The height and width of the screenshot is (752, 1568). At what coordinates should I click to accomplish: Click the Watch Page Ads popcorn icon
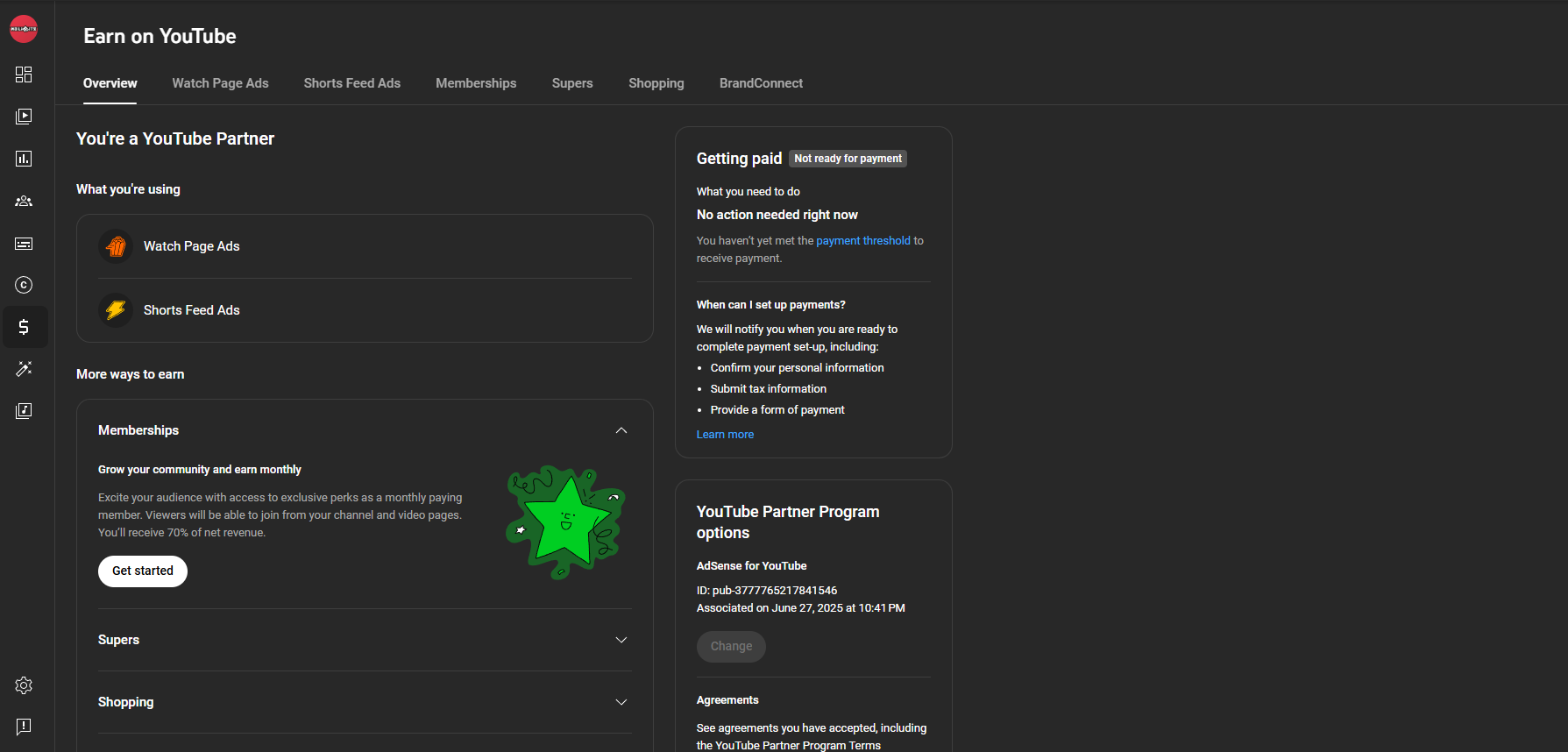point(116,246)
